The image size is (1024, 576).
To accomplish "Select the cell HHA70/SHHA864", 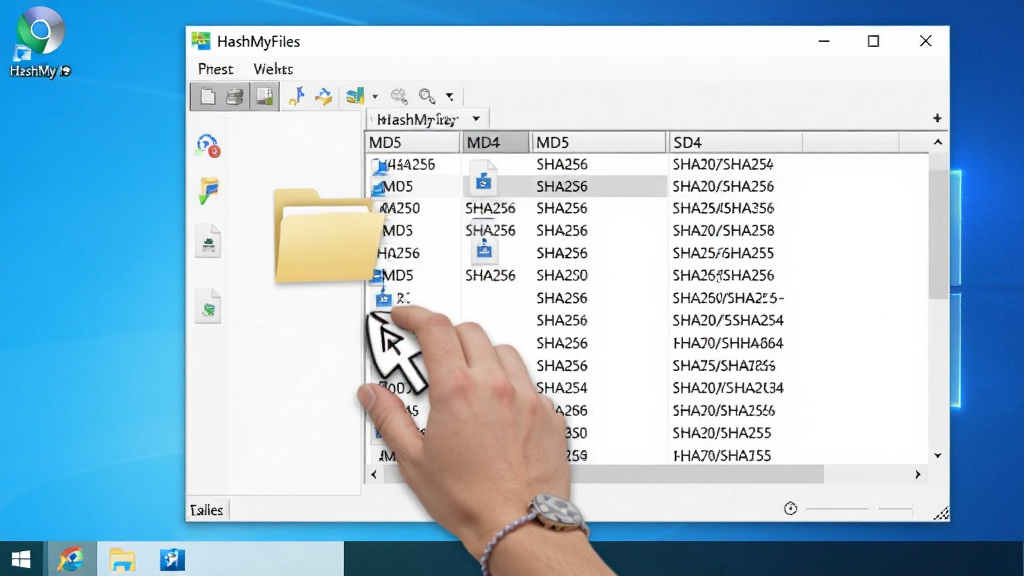I will (x=728, y=343).
